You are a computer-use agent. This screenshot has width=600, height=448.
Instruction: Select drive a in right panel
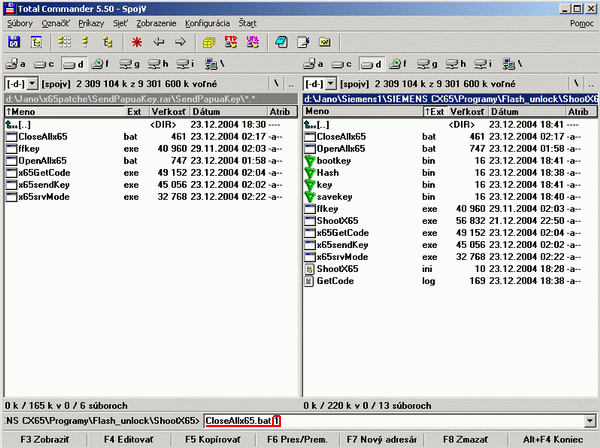point(314,64)
